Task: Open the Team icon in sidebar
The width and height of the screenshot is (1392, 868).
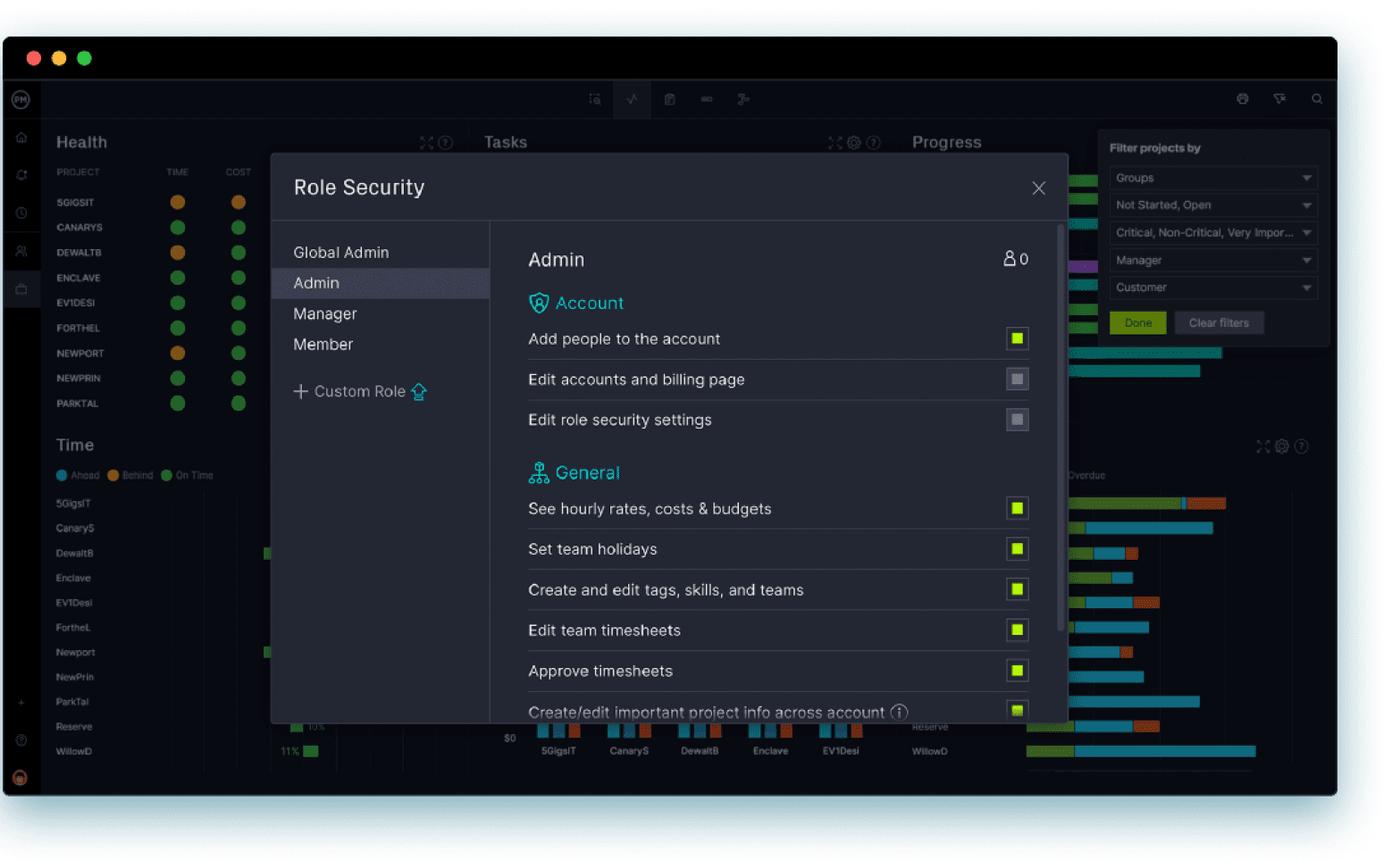Action: [21, 251]
